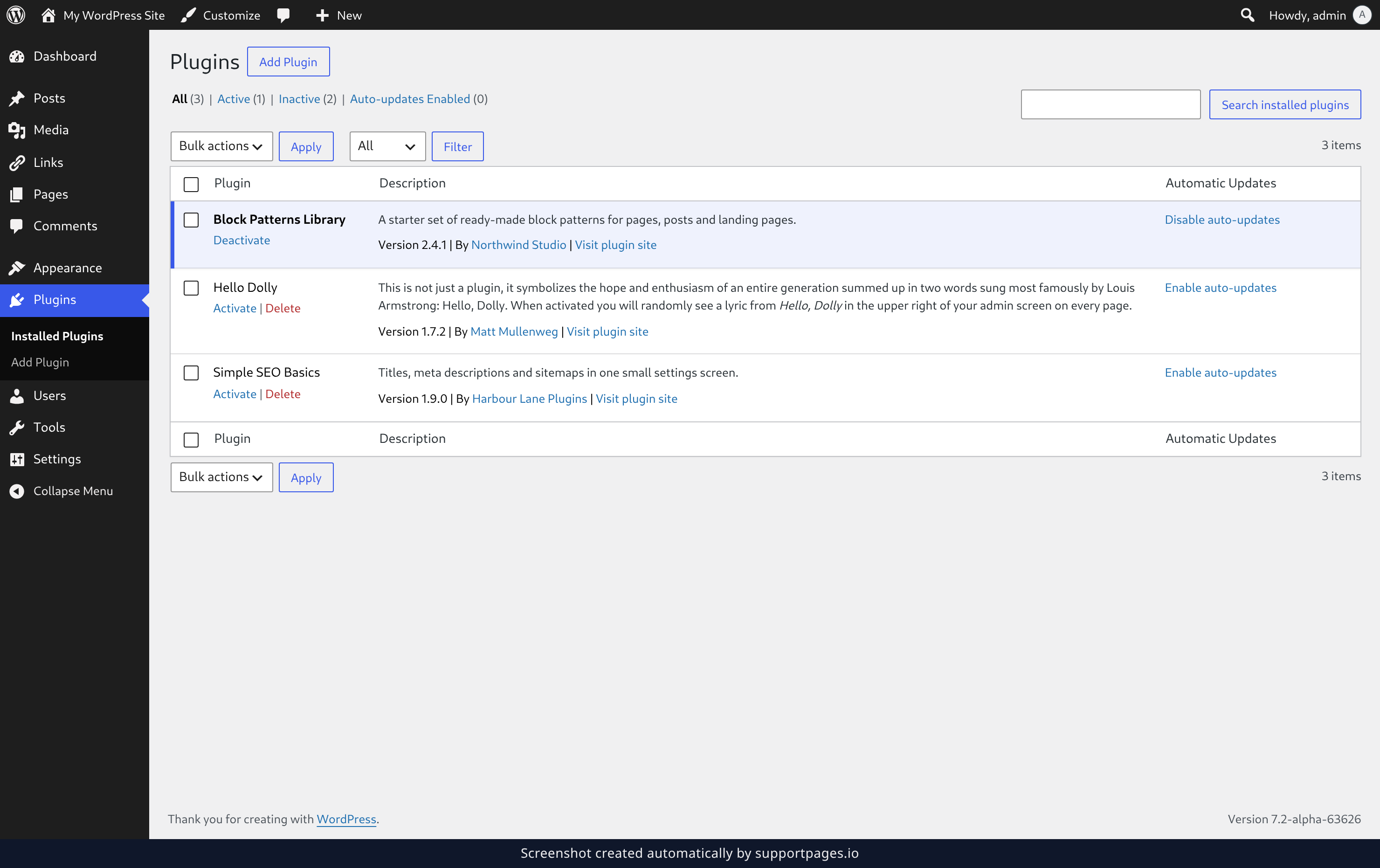Open the Tools wrench icon
This screenshot has width=1380, height=868.
point(17,427)
